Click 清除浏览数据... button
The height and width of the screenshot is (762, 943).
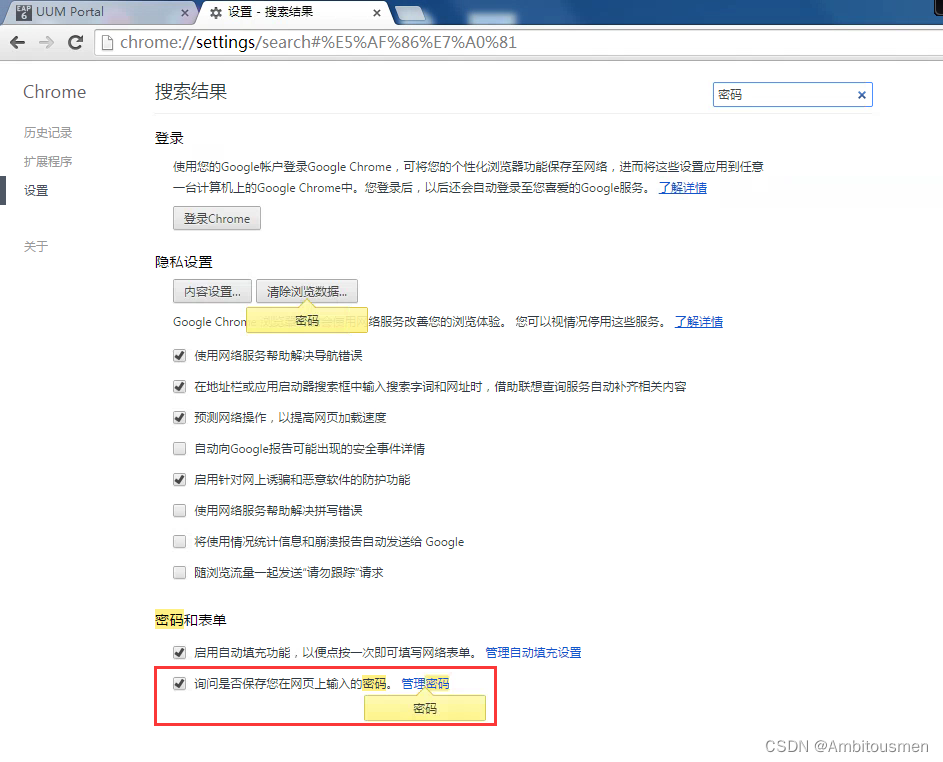(x=307, y=292)
